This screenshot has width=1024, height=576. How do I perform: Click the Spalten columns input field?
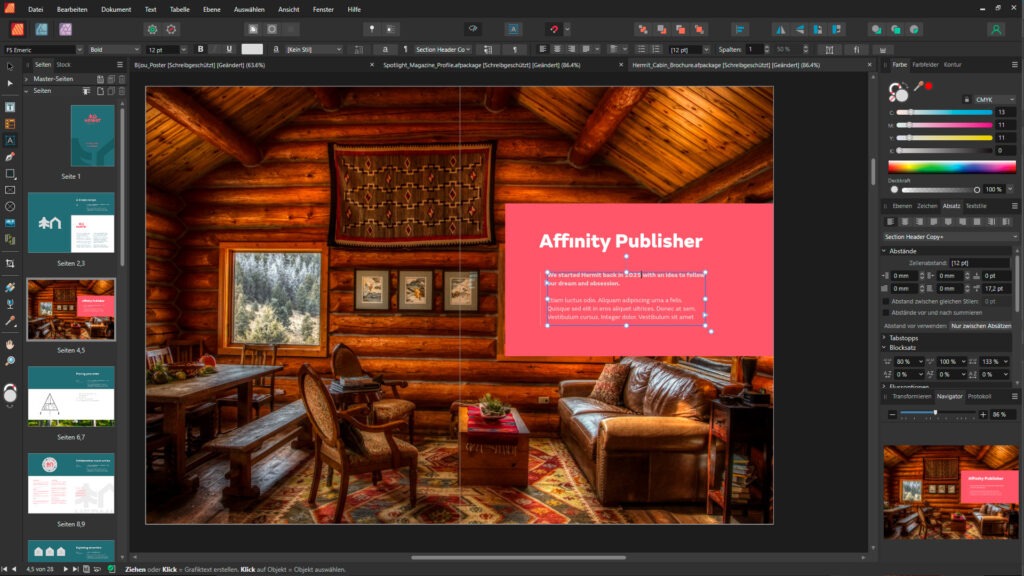pos(755,50)
